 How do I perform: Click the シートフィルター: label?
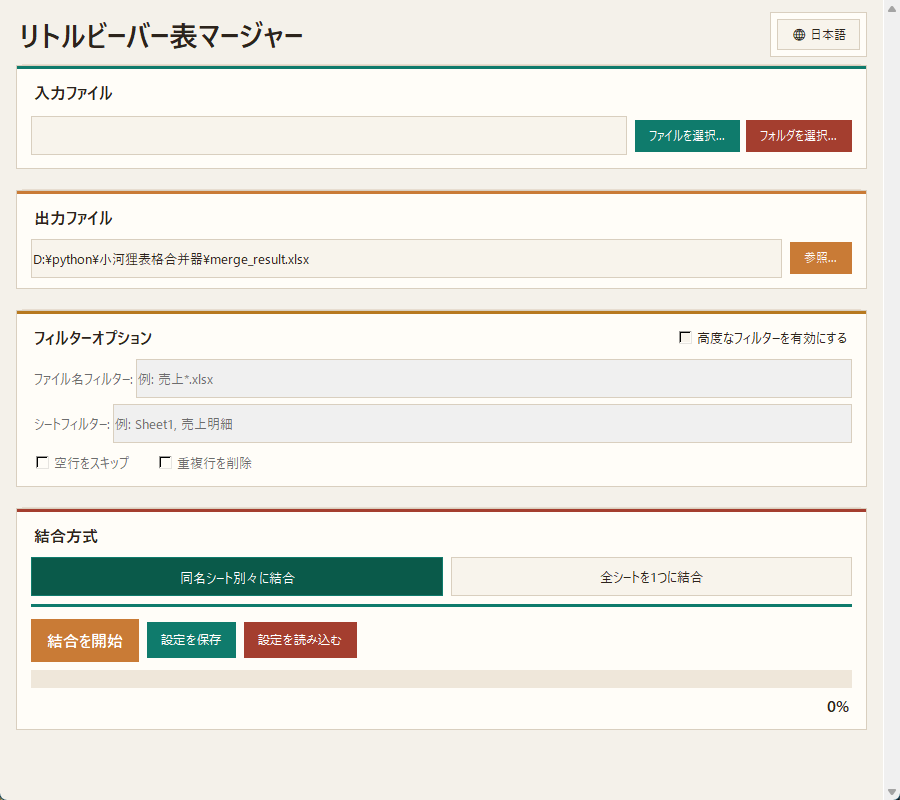click(72, 424)
